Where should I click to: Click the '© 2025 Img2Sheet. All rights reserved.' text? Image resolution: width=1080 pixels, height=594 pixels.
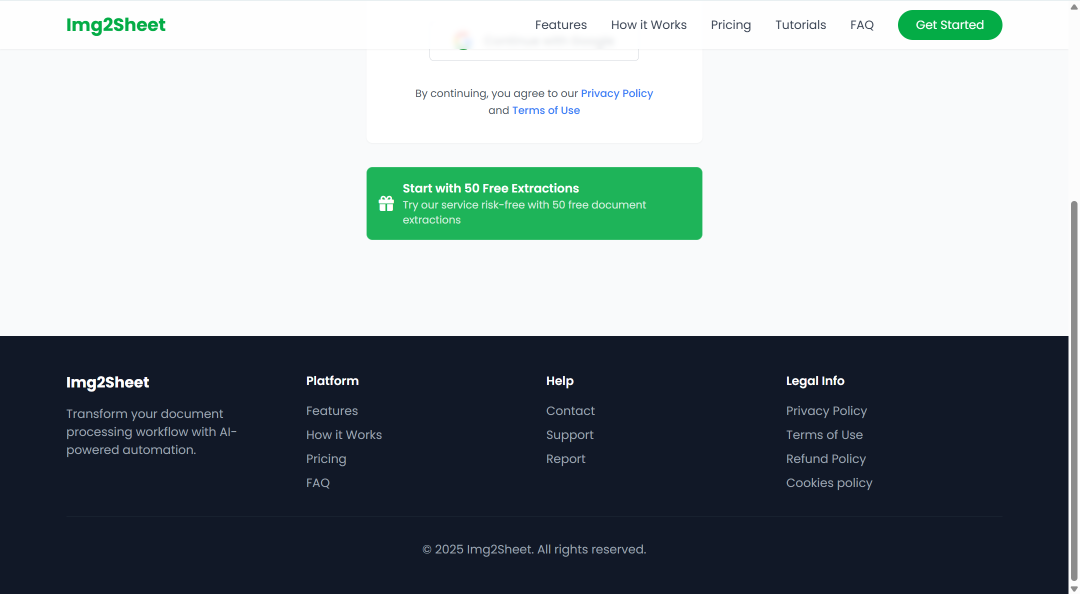click(x=534, y=549)
